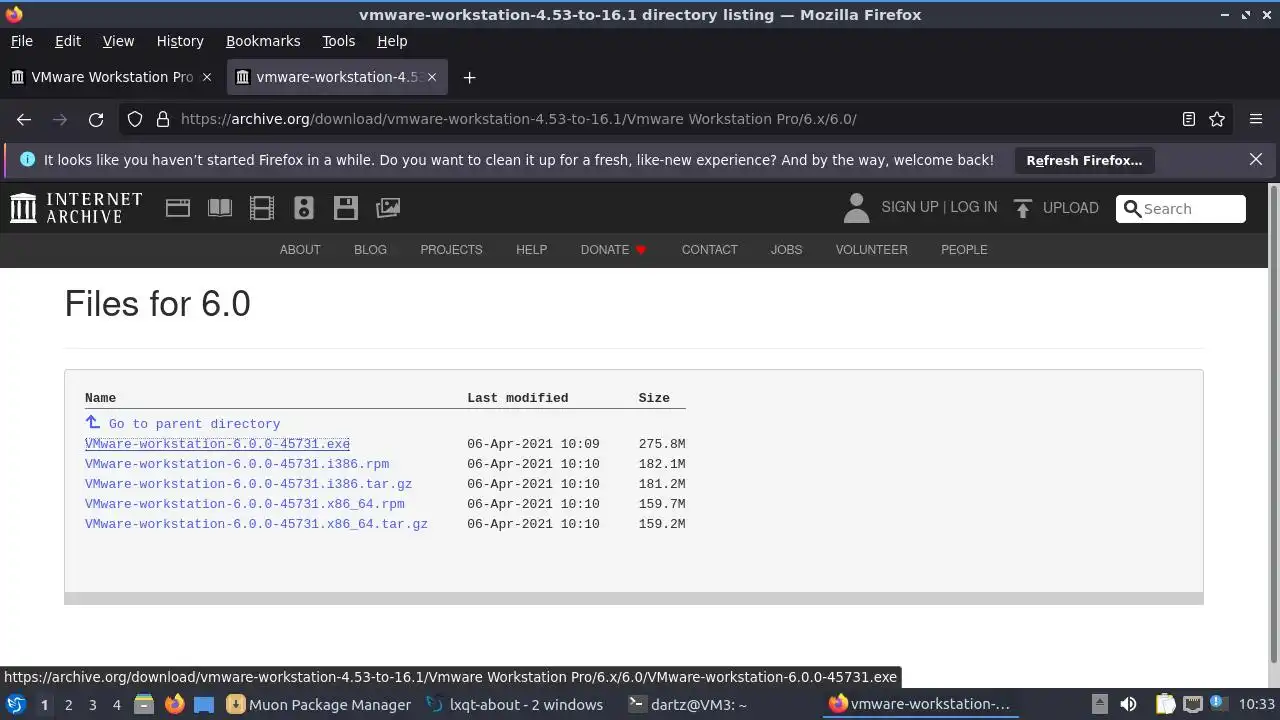Click the UPLOAD link text
This screenshot has width=1280, height=720.
point(1070,208)
